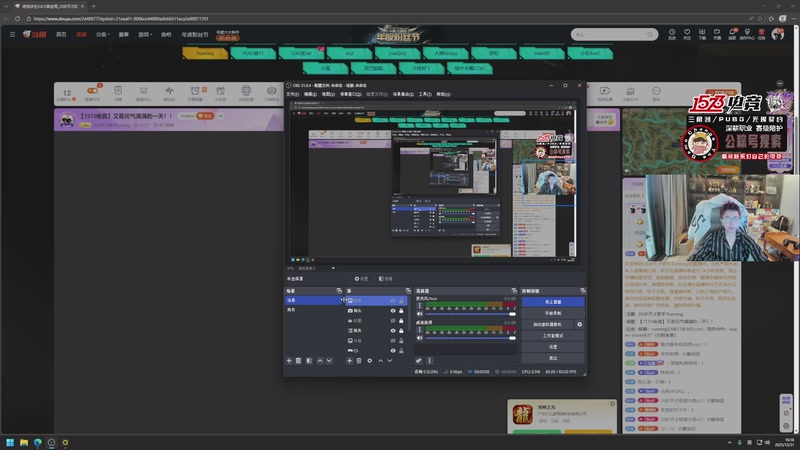Screen dimensions: 800x450
Task: Open source properties gear under sources list
Action: point(370,361)
